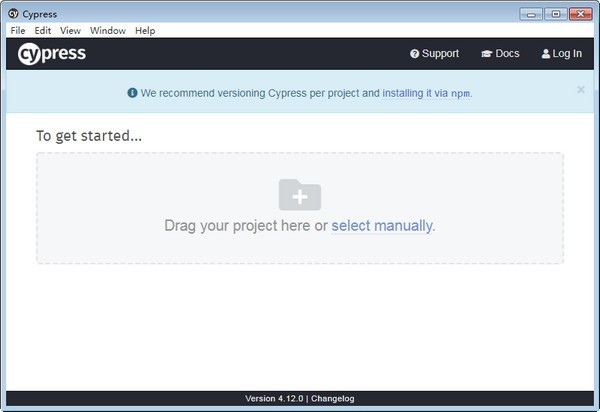Click the add-folder icon in drop zone
600x412 pixels.
tap(299, 193)
